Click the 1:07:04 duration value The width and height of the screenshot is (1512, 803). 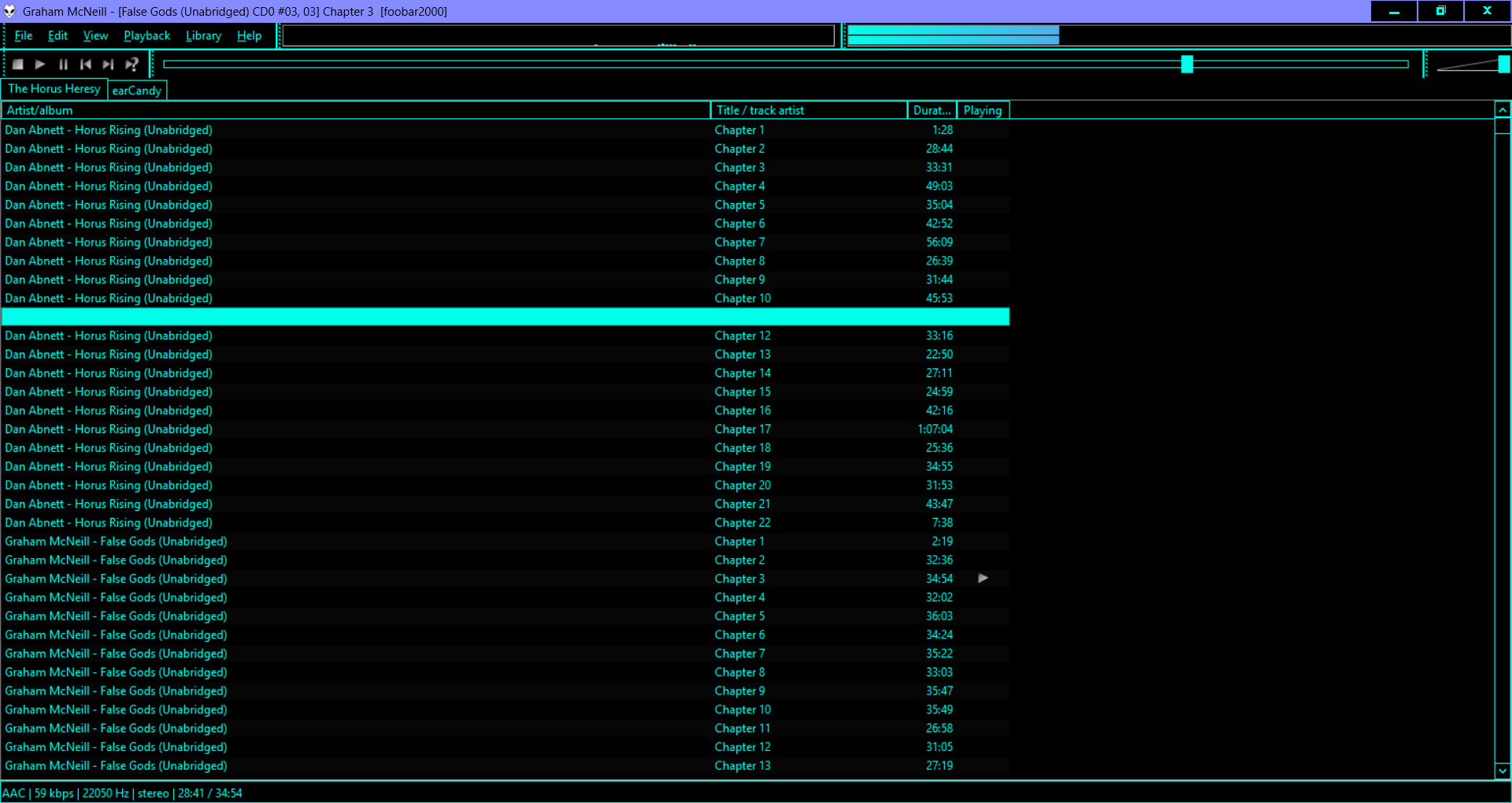click(935, 429)
